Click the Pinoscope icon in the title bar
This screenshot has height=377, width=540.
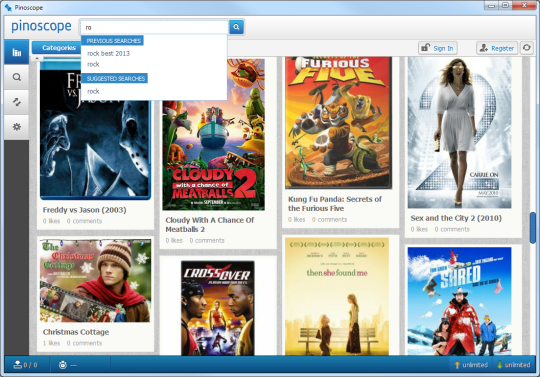coord(8,7)
